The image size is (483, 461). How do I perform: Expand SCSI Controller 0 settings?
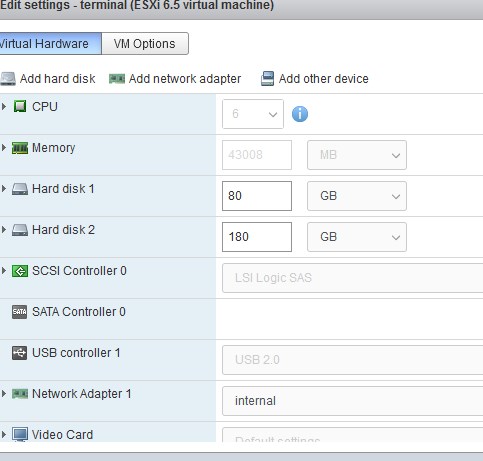coord(4,271)
